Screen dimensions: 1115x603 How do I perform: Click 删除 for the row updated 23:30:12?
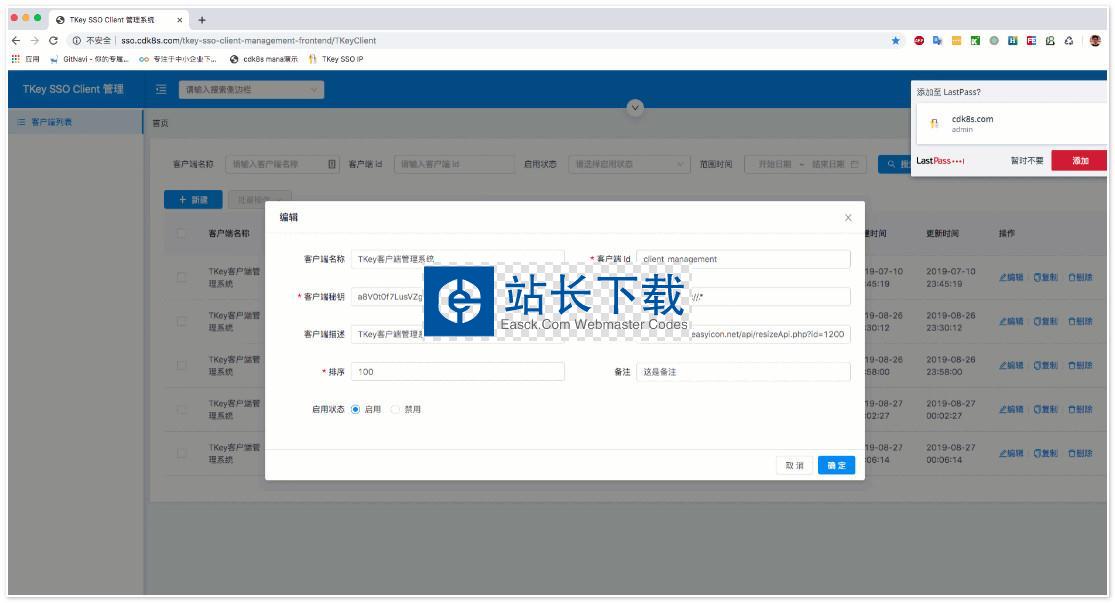1080,321
